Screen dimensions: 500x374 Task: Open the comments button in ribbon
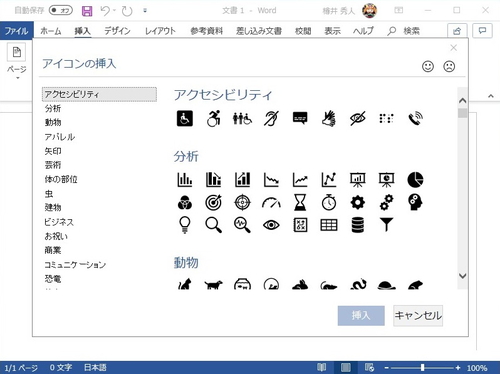tap(482, 31)
